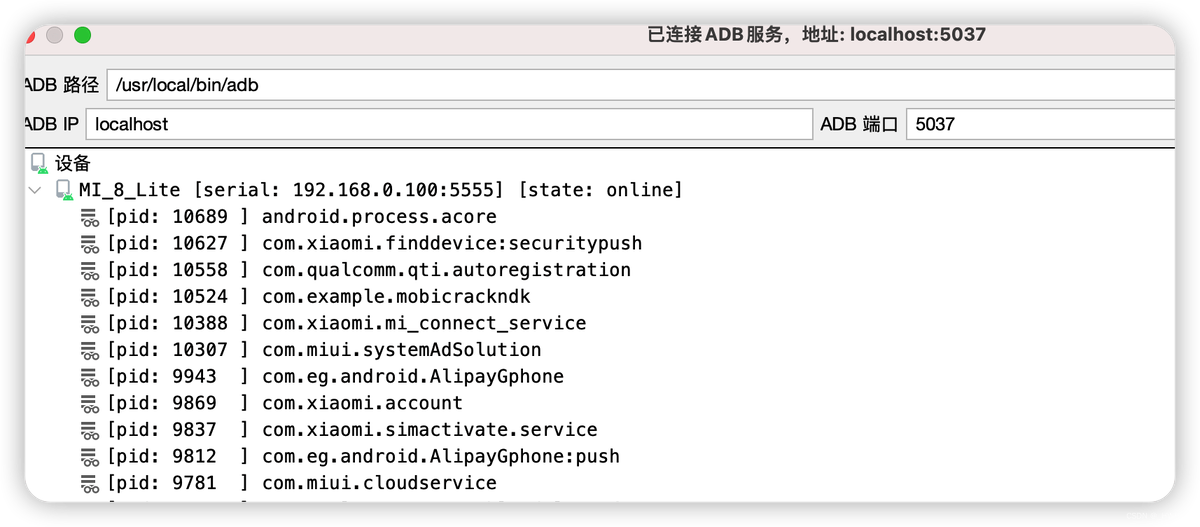Click the ADB path input field
This screenshot has width=1200, height=527.
pyautogui.click(x=640, y=85)
